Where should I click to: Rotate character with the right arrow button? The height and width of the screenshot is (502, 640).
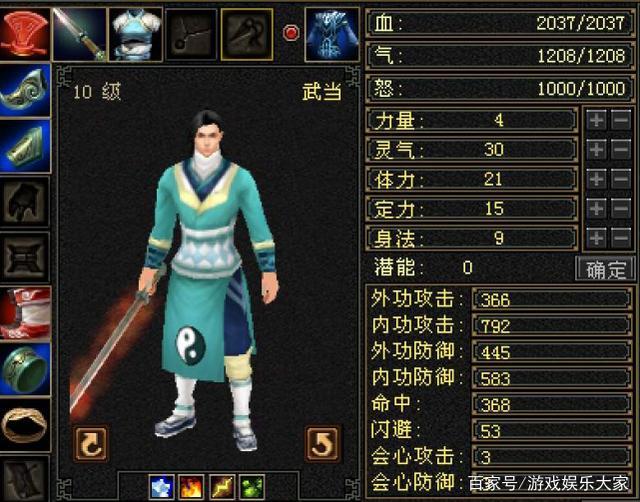click(322, 444)
